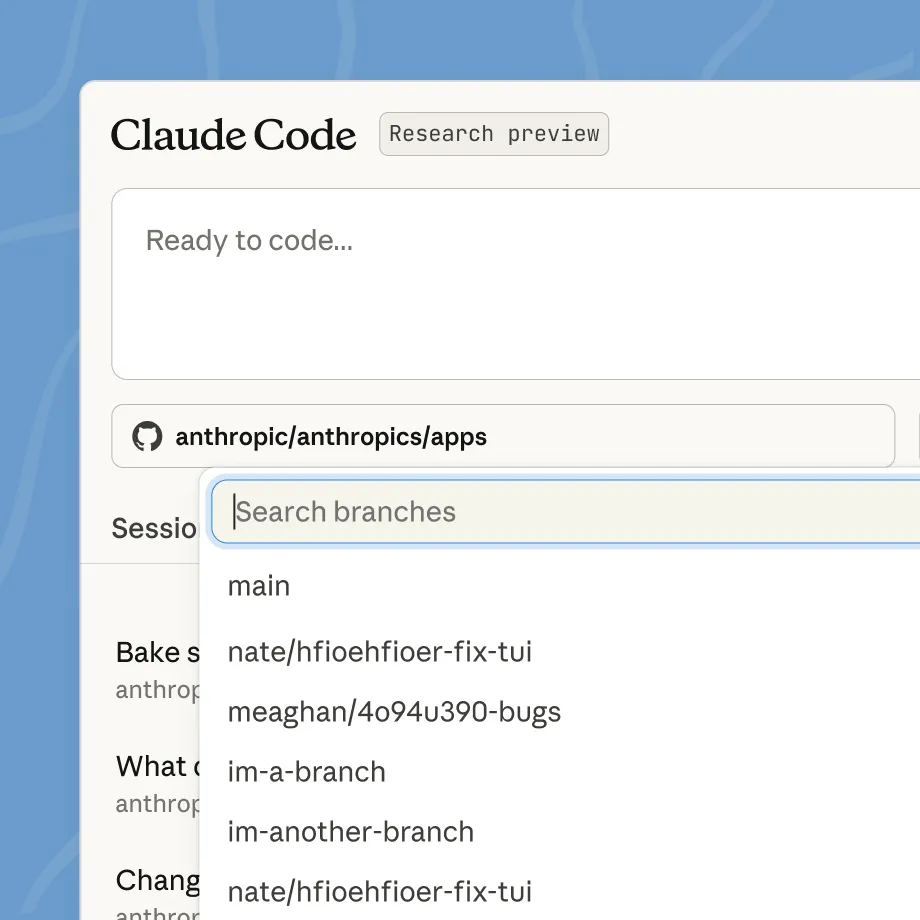
Task: Click the GitHub icon in repository selector
Action: click(x=147, y=436)
